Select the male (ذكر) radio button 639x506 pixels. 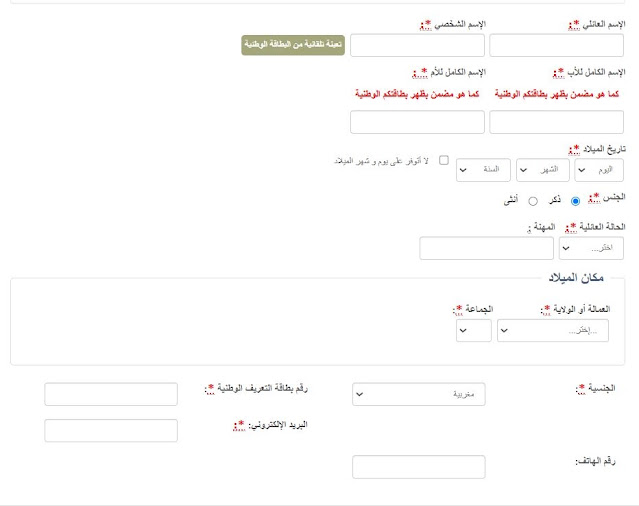(x=575, y=201)
